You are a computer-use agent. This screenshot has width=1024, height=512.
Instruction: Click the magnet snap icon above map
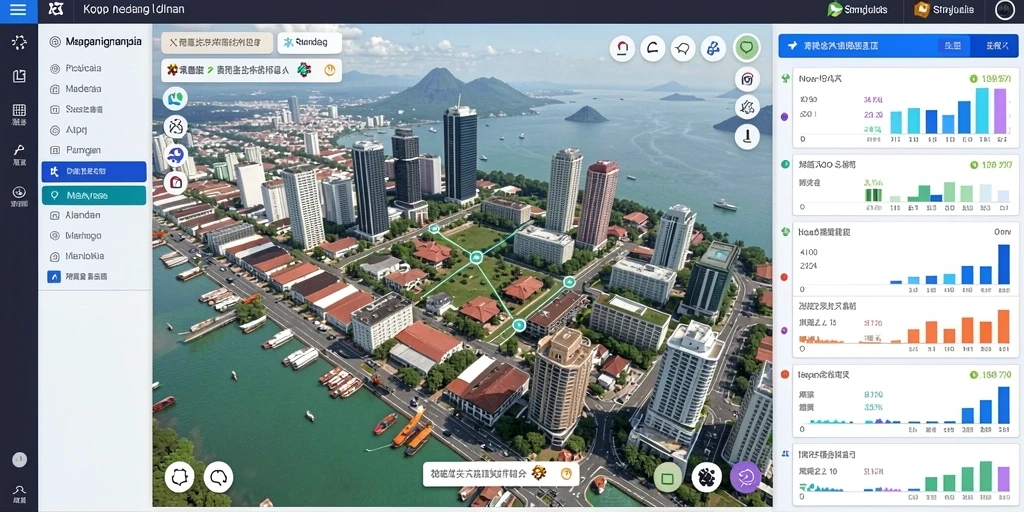point(622,48)
